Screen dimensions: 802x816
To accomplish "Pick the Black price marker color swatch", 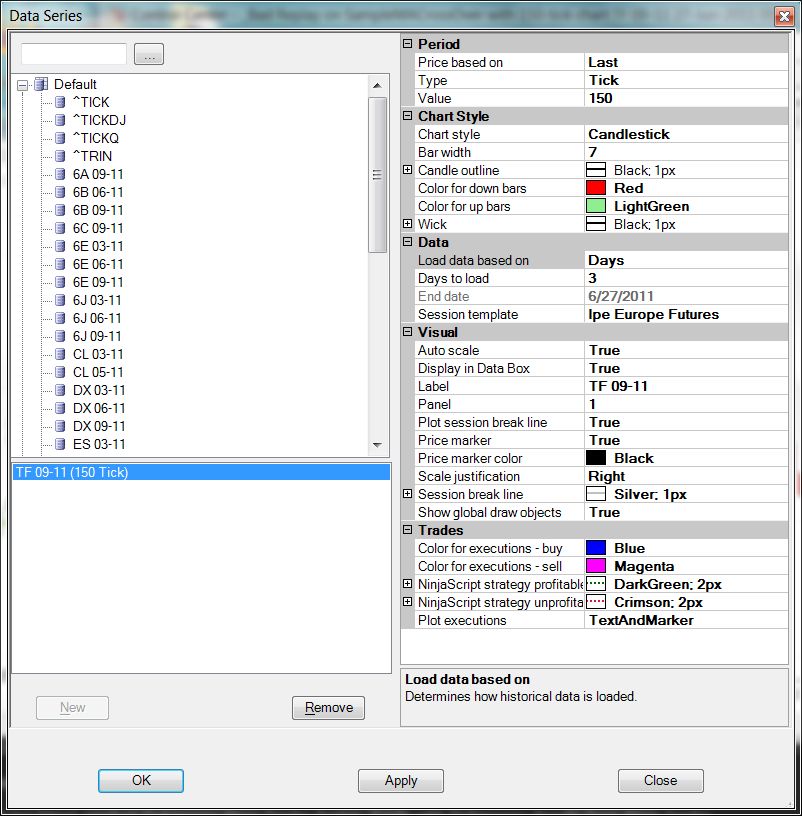I will coord(596,458).
